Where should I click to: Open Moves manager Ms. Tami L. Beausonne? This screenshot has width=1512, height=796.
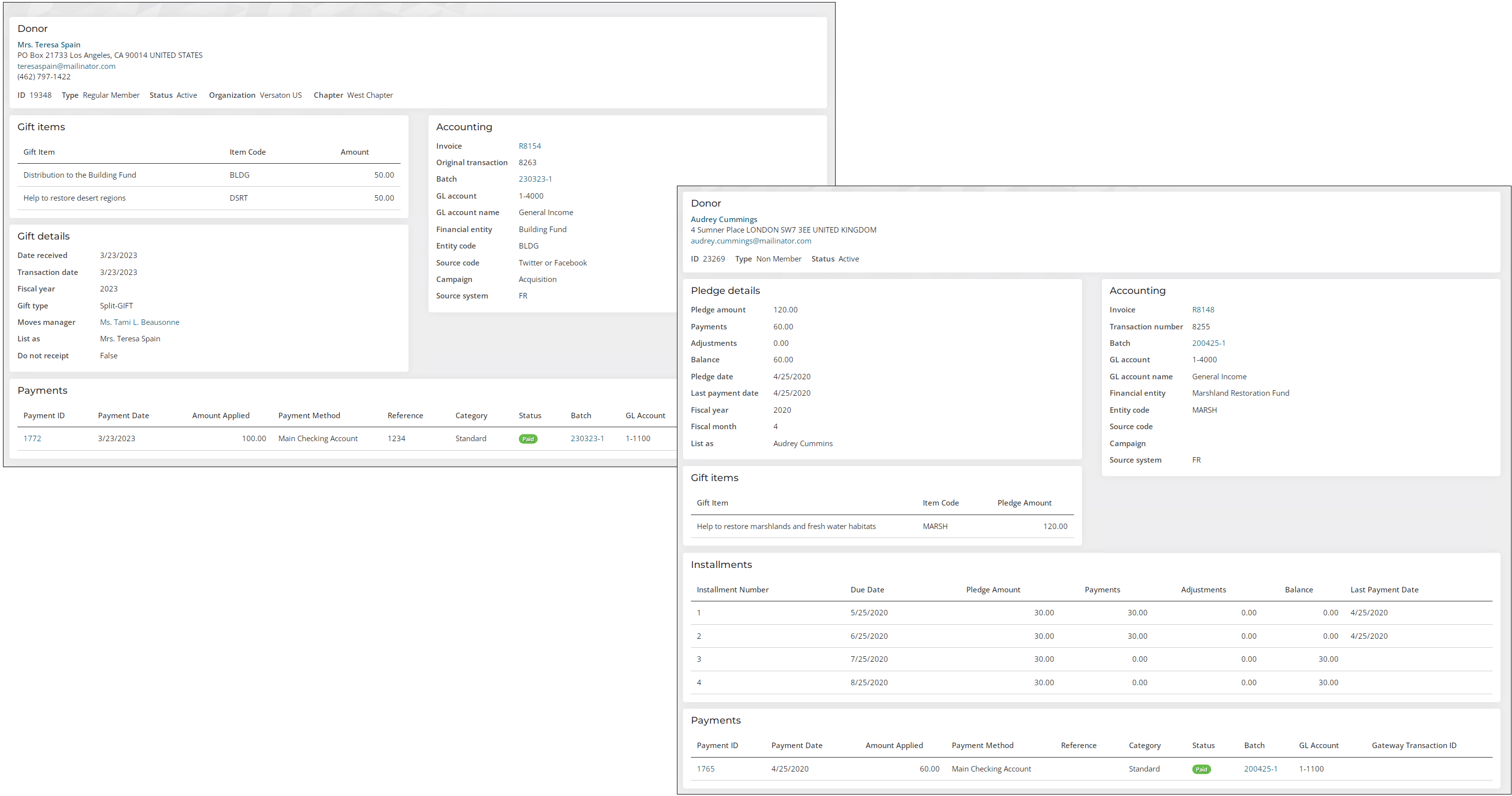pyautogui.click(x=139, y=322)
